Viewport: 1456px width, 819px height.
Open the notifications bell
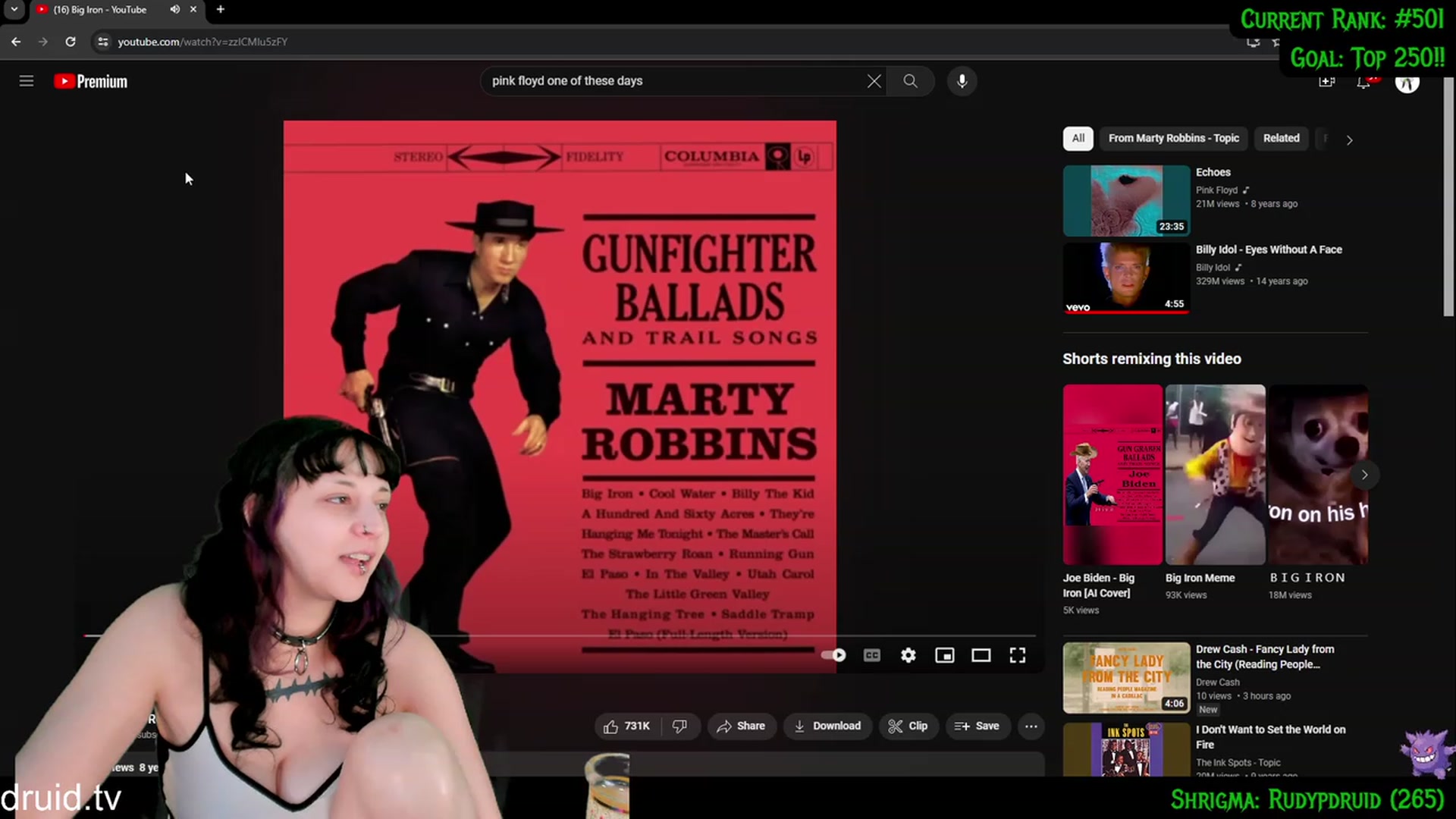(1363, 82)
